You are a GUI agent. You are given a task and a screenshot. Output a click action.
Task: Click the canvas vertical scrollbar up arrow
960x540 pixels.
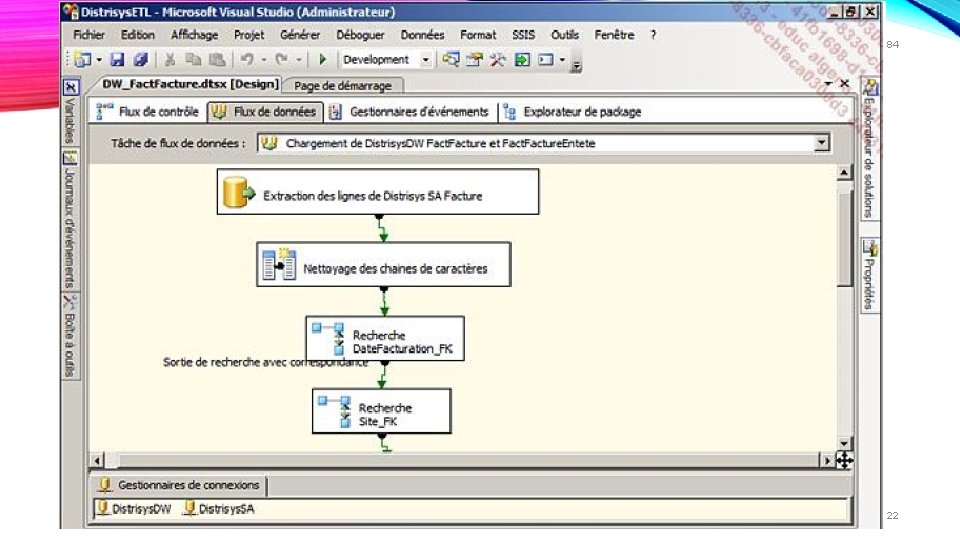pyautogui.click(x=844, y=172)
